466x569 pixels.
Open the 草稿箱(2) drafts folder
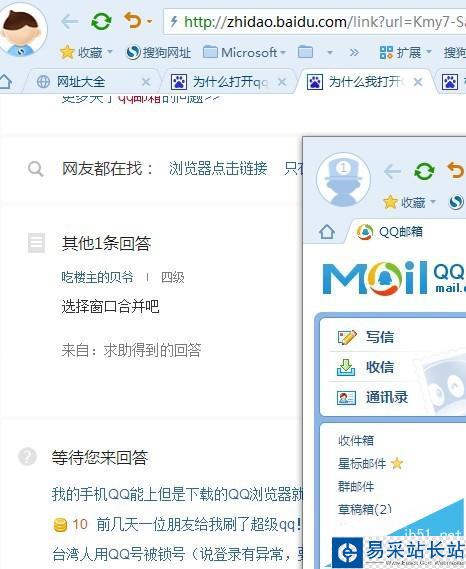click(x=365, y=510)
